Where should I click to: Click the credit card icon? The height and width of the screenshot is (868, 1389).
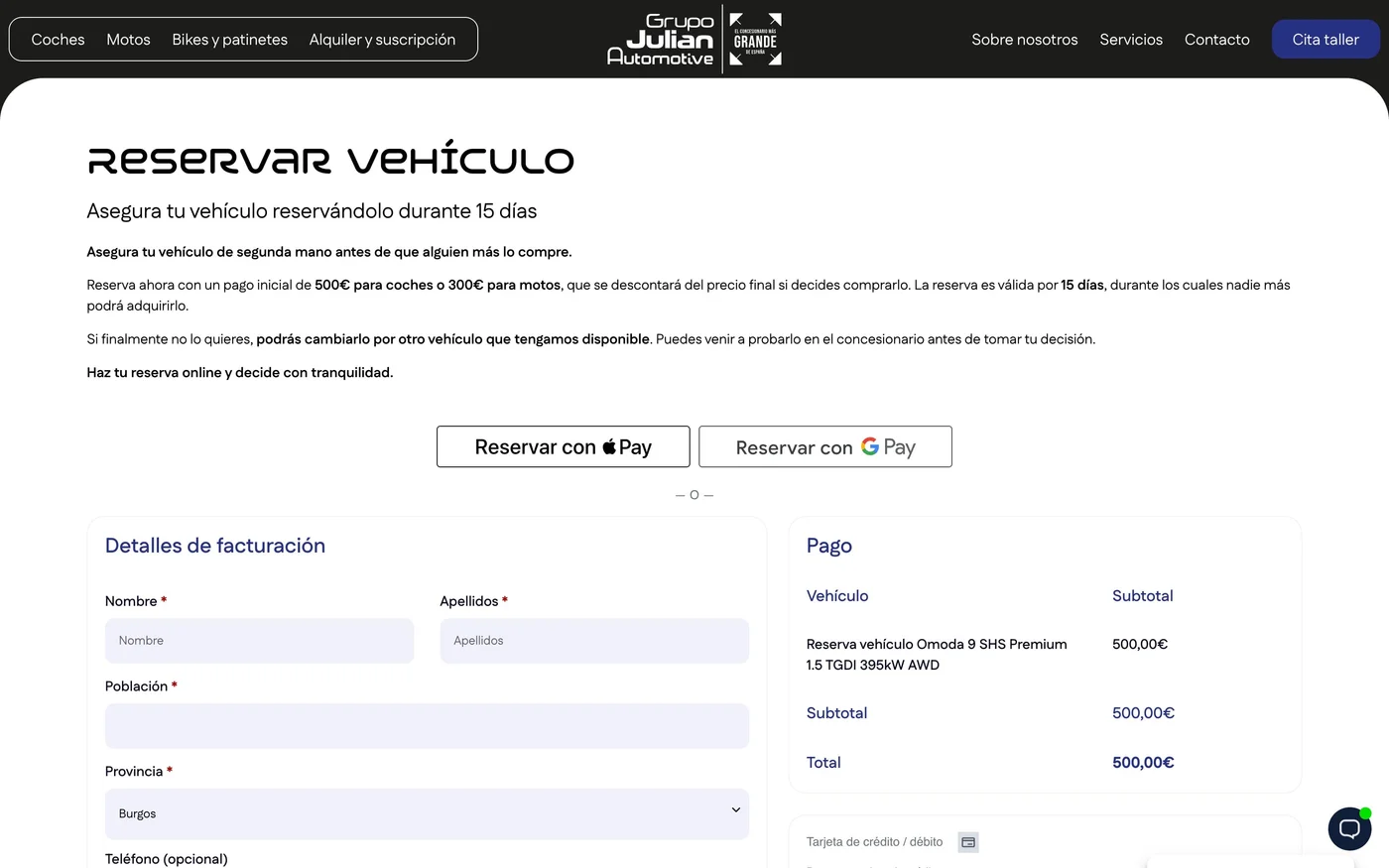[968, 842]
